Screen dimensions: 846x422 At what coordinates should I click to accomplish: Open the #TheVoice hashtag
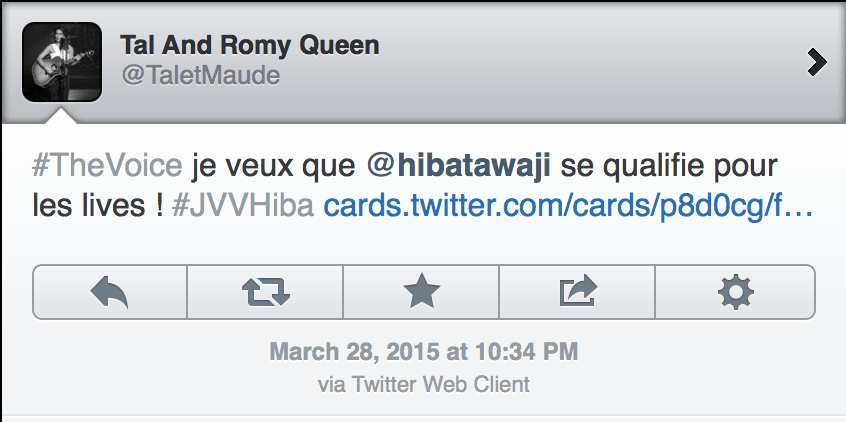106,165
